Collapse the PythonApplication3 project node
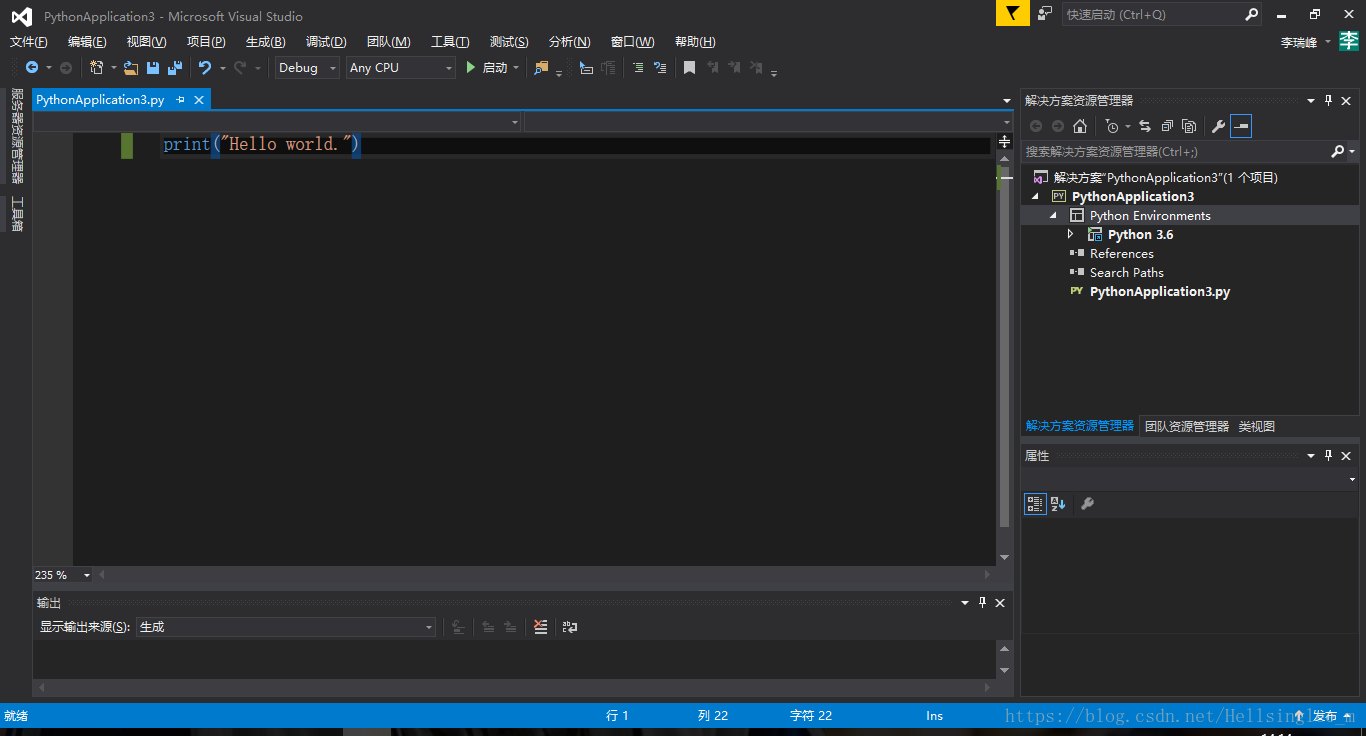 click(x=1035, y=197)
